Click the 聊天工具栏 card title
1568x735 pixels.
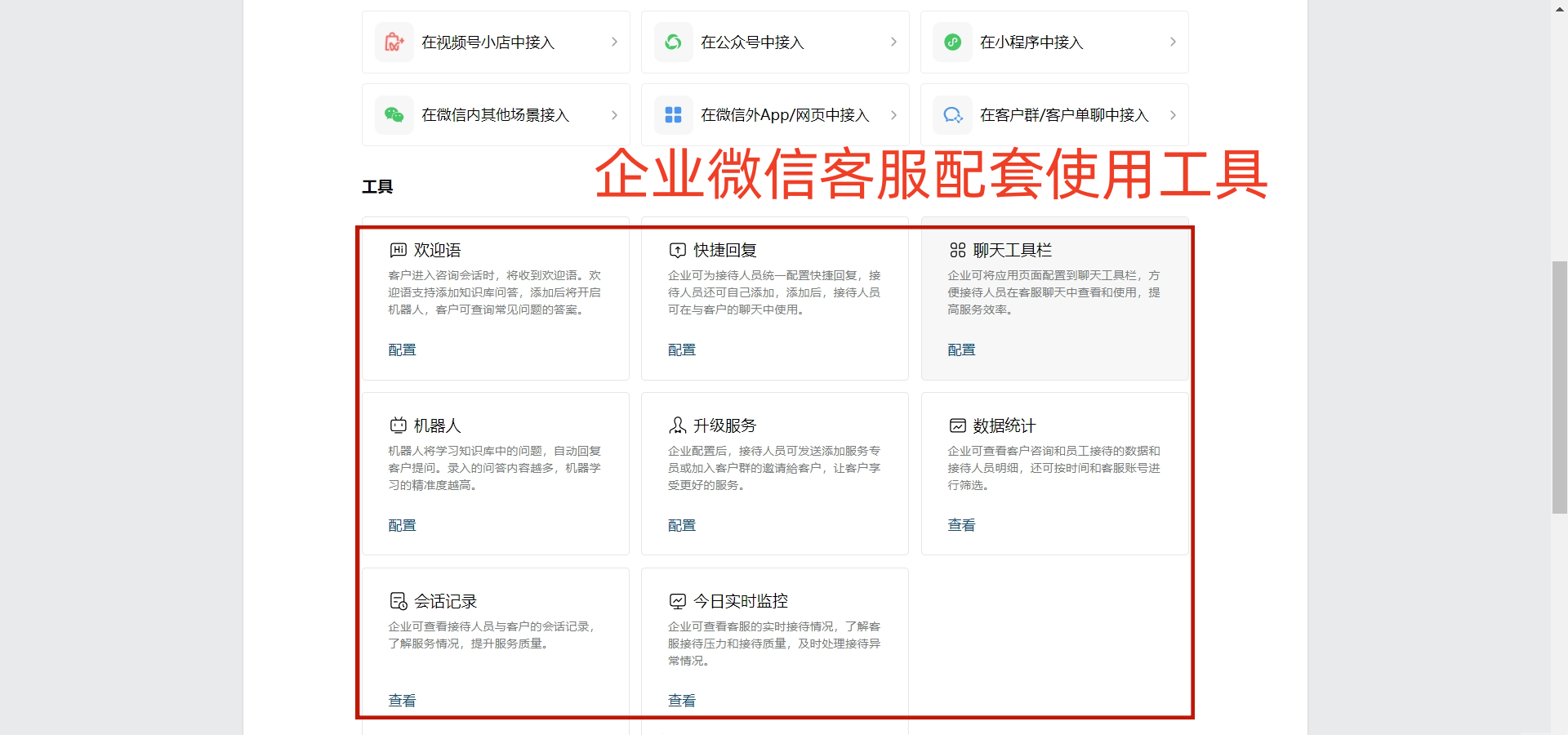tap(1013, 250)
